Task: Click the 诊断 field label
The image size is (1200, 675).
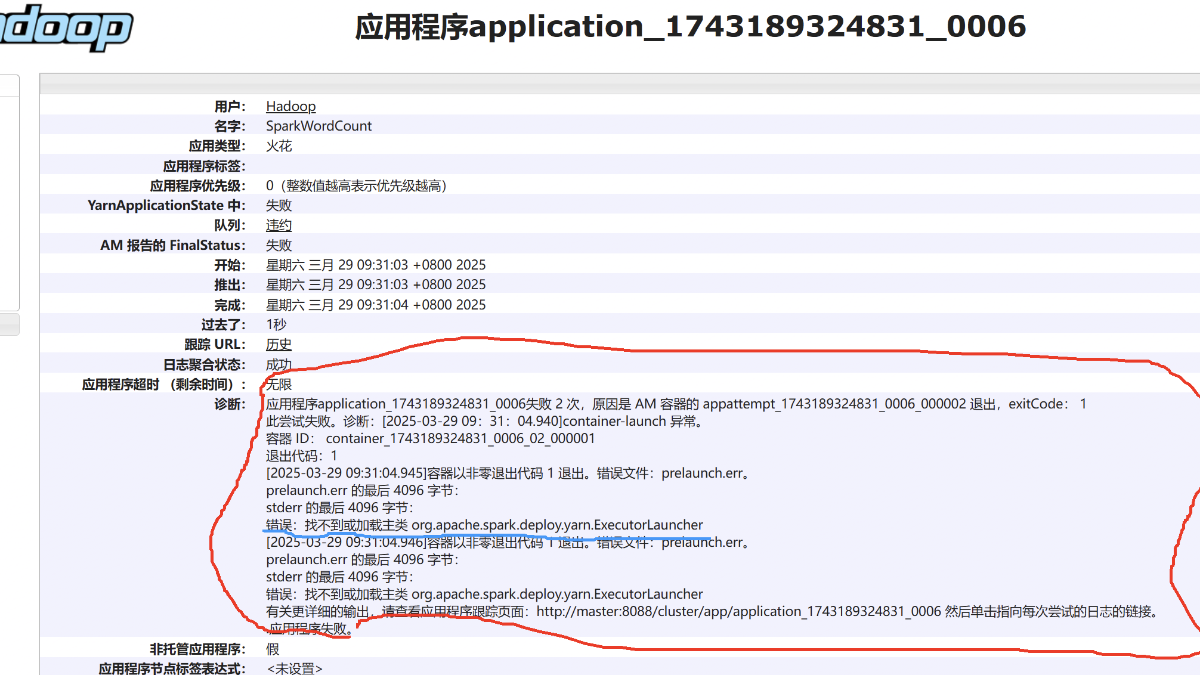Action: 229,404
